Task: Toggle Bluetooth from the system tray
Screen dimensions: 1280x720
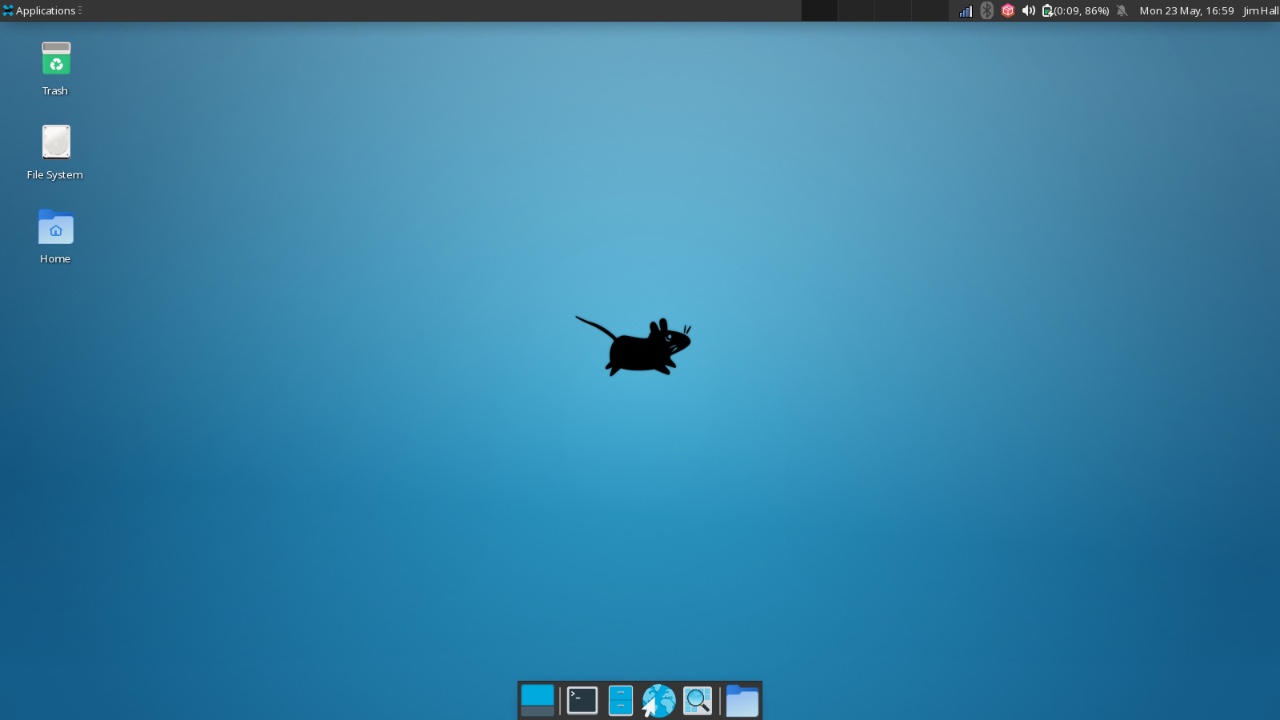Action: (x=986, y=10)
